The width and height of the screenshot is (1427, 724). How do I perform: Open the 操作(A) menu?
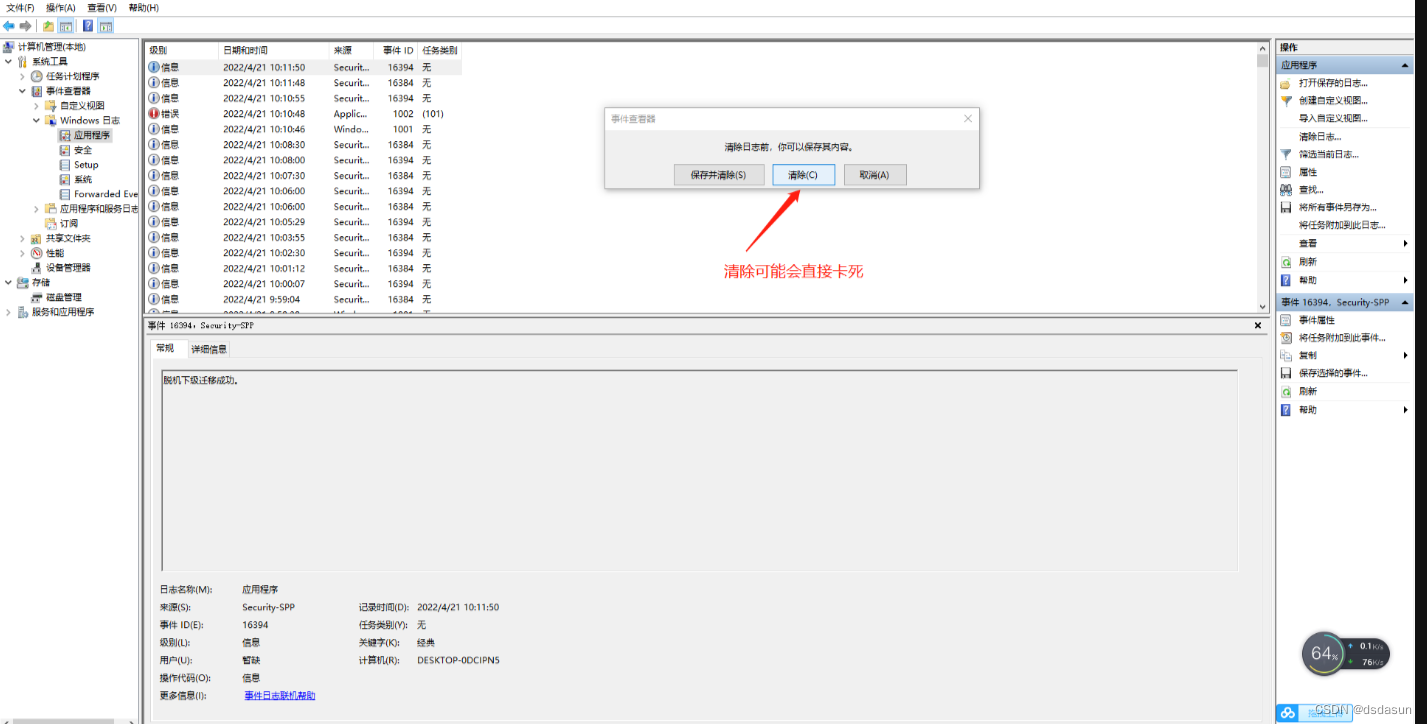pos(61,8)
